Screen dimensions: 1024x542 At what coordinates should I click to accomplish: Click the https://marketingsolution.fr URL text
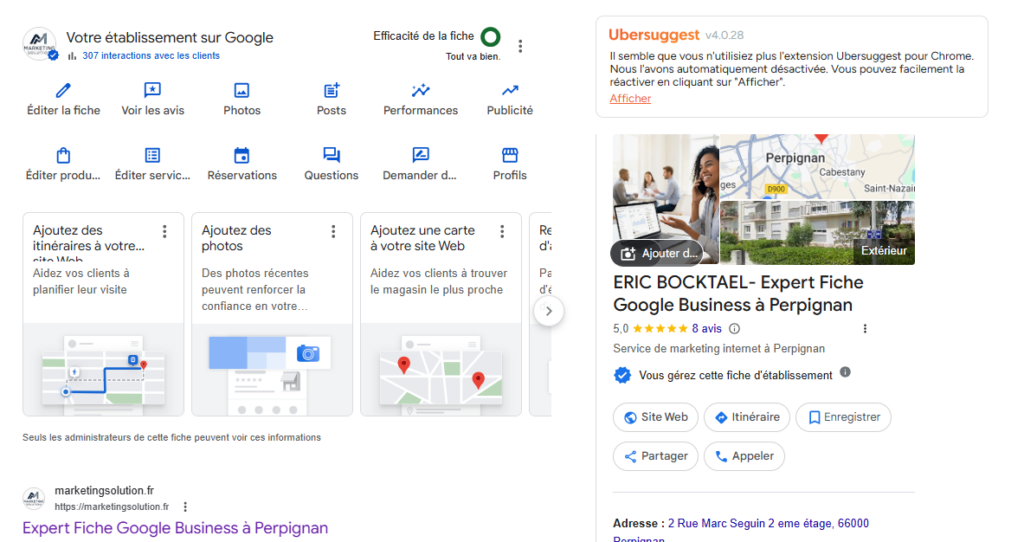click(x=112, y=507)
